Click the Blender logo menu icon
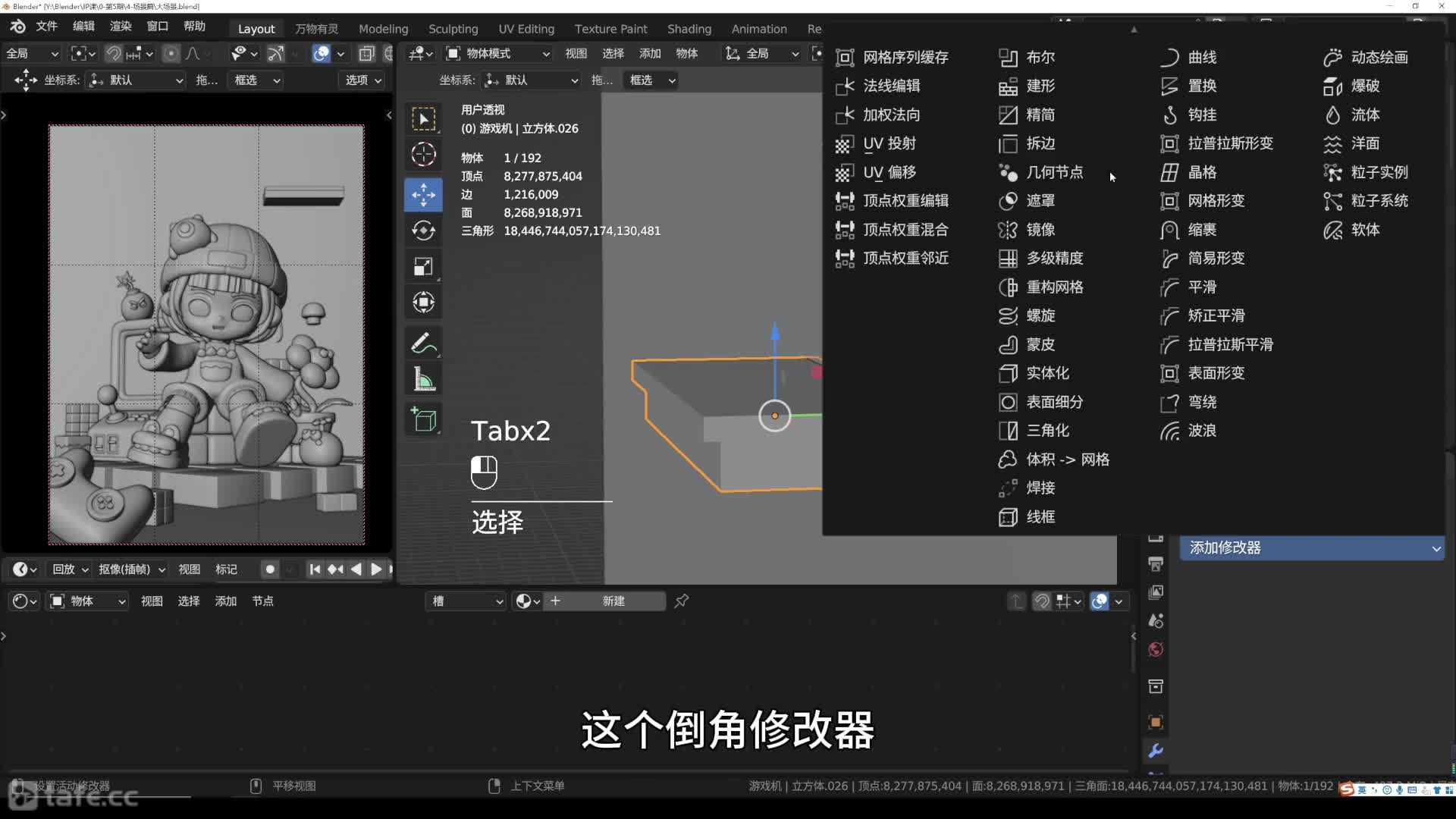The width and height of the screenshot is (1456, 819). (x=17, y=27)
